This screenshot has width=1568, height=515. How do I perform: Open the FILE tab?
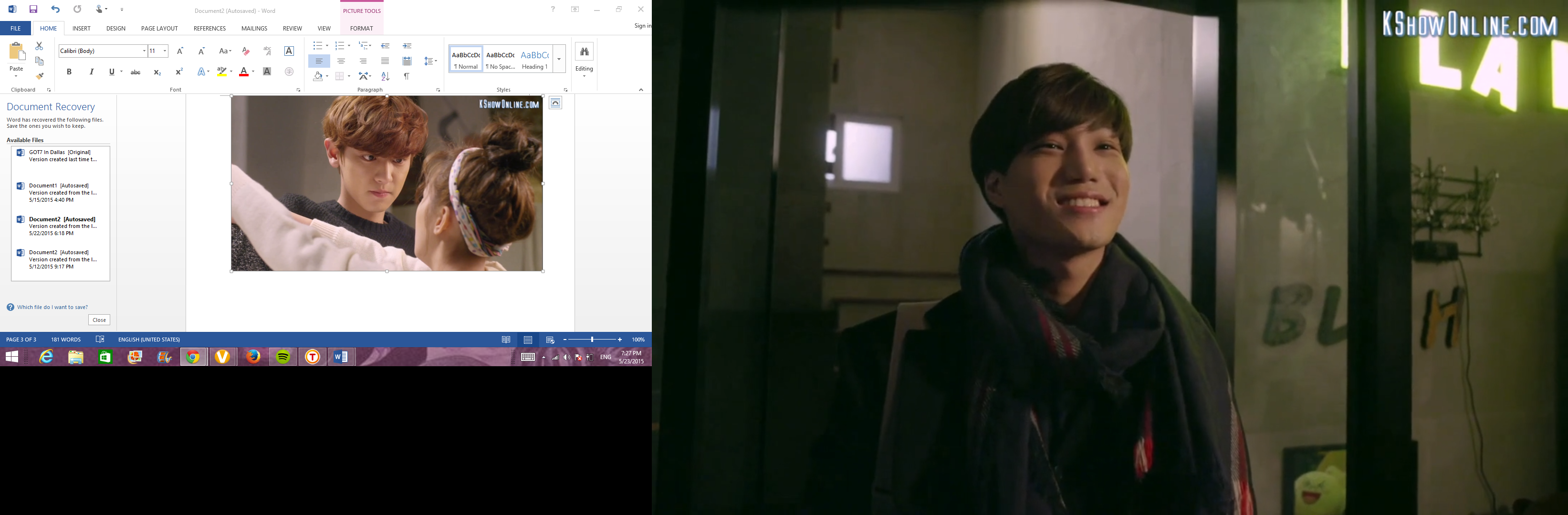15,28
